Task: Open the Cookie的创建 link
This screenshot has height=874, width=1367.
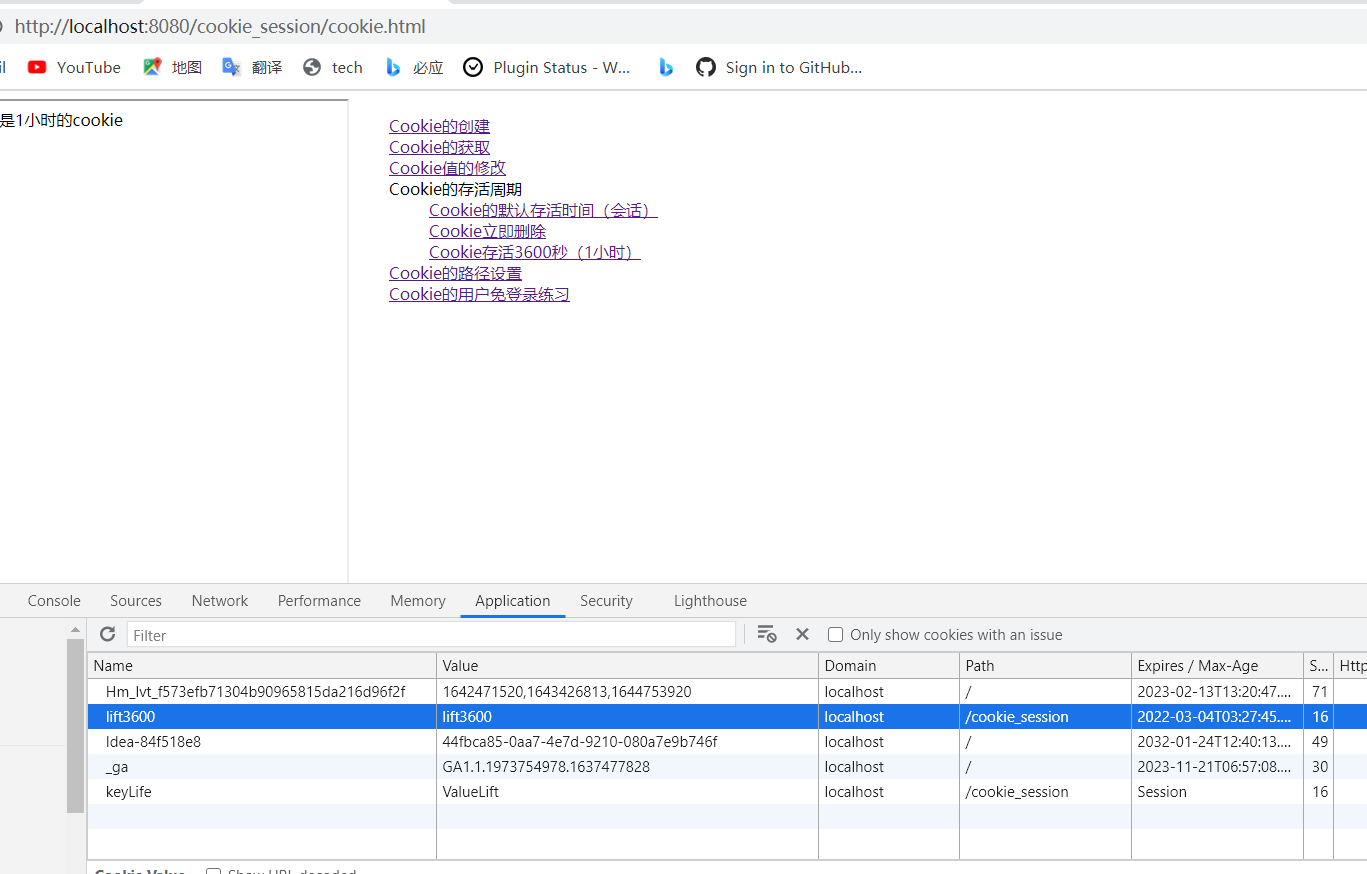Action: [x=439, y=126]
